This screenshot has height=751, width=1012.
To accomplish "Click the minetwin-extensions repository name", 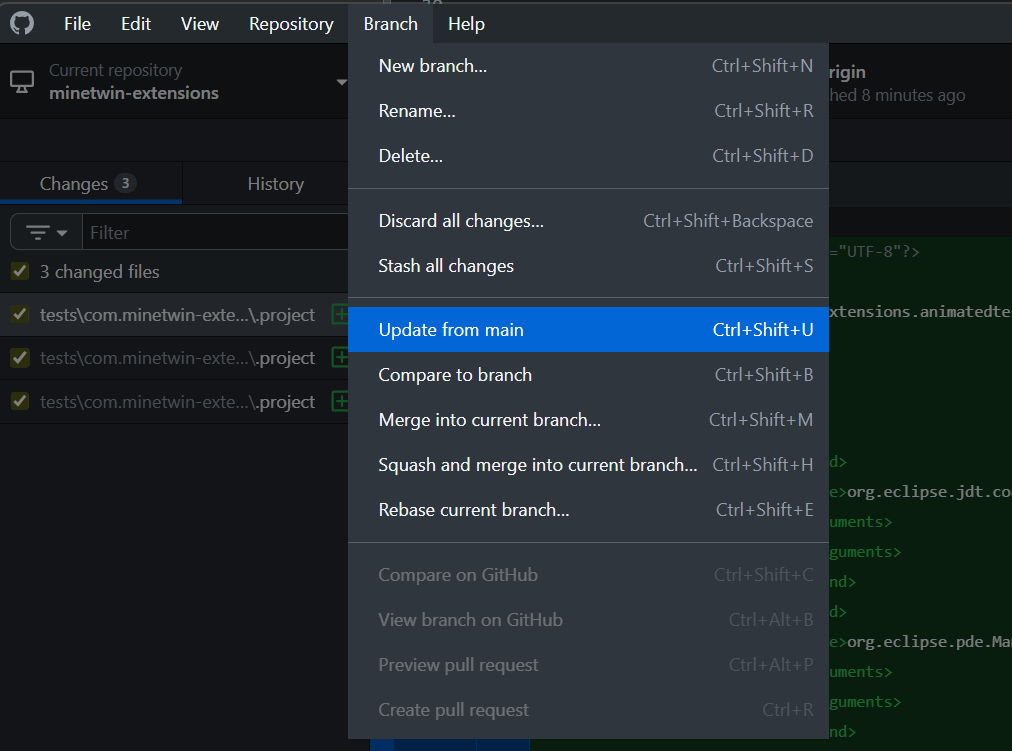I will pyautogui.click(x=134, y=93).
